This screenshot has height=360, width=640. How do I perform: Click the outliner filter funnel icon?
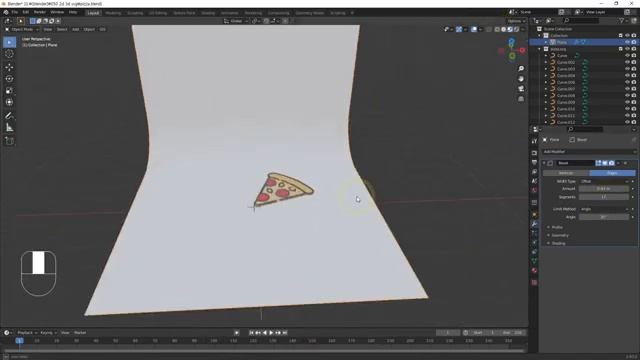click(x=622, y=20)
